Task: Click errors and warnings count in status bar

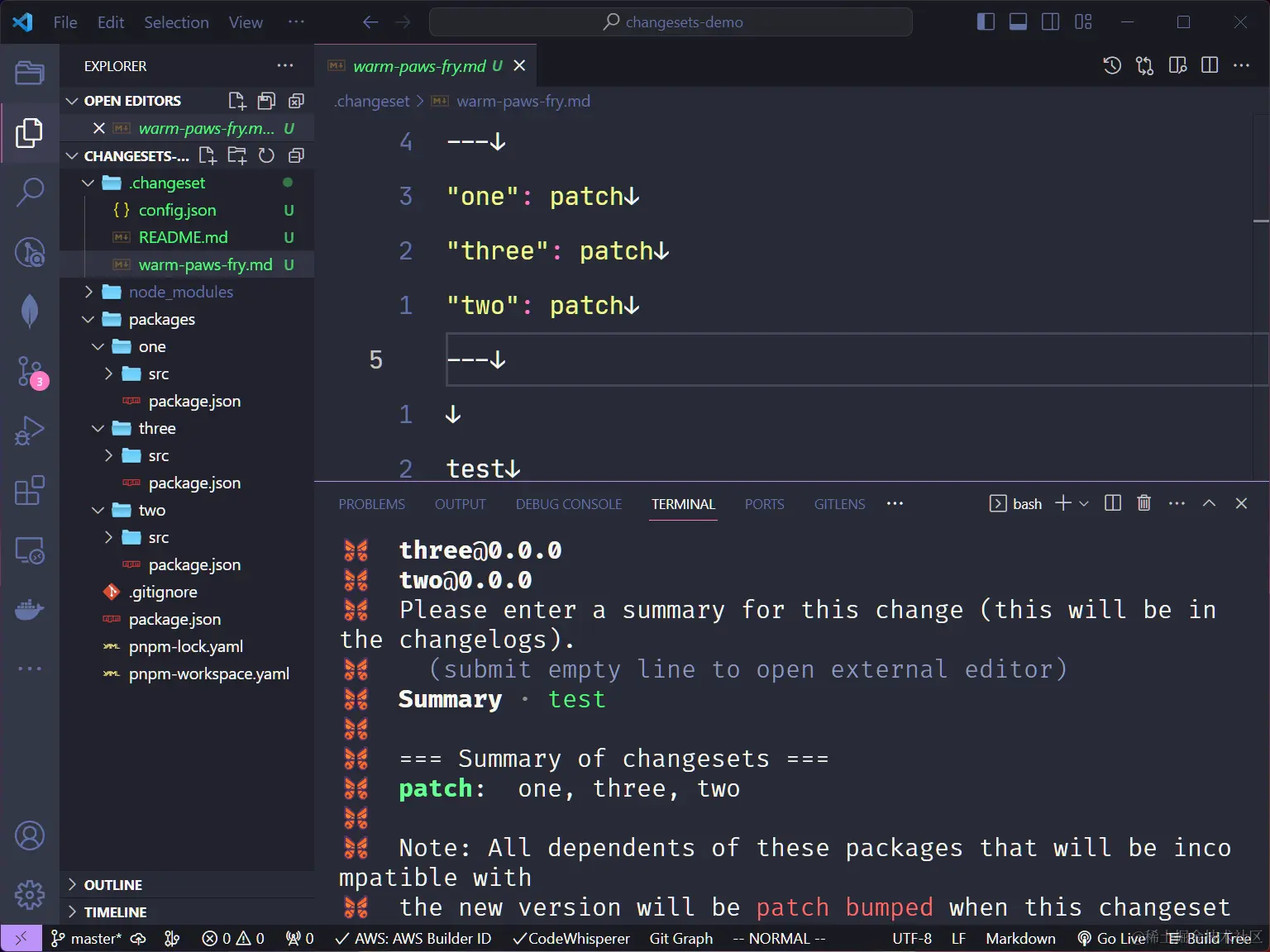Action: pos(233,939)
